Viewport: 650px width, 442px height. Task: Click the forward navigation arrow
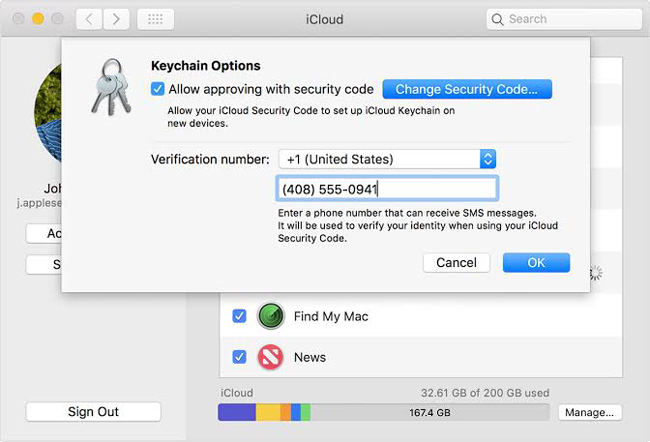[117, 19]
